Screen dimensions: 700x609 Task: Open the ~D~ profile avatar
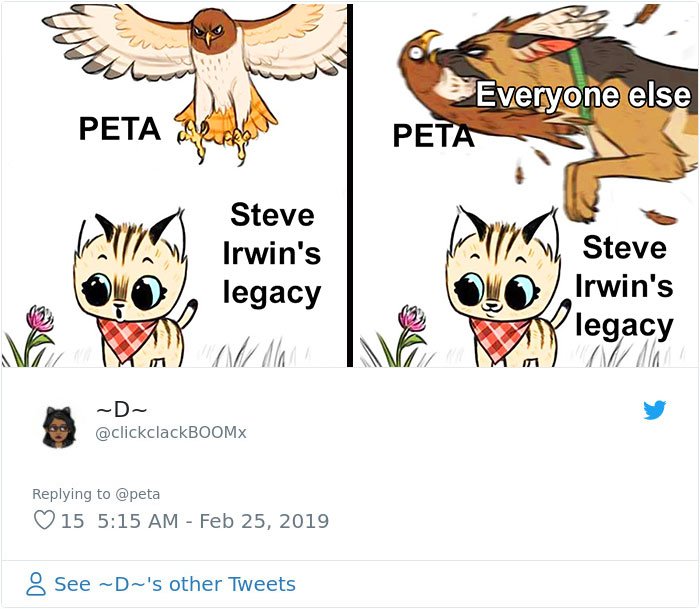[59, 427]
